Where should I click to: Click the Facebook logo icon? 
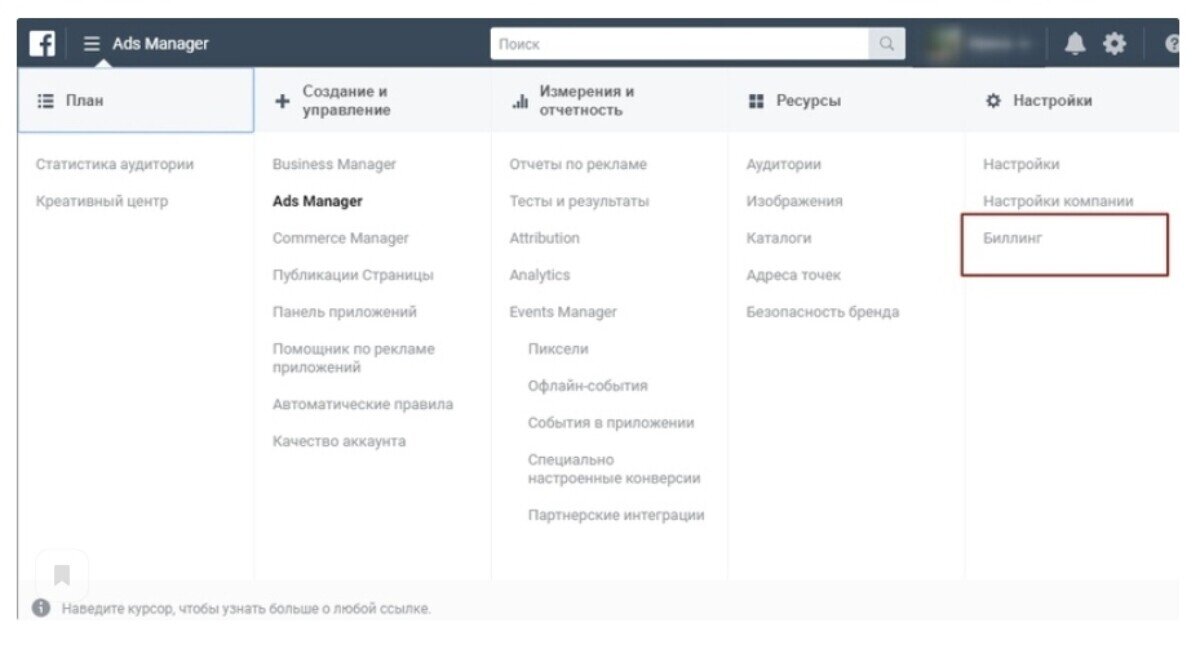click(x=42, y=44)
